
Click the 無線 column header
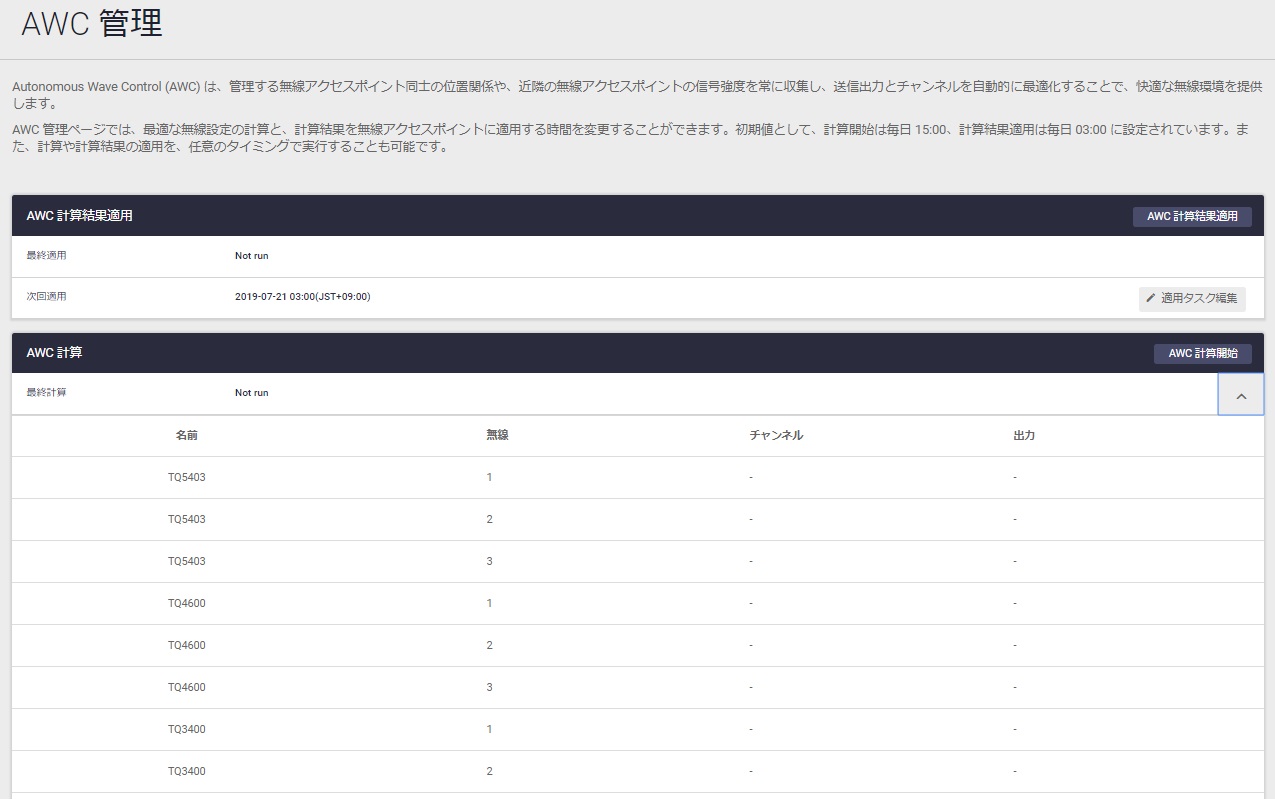point(497,435)
